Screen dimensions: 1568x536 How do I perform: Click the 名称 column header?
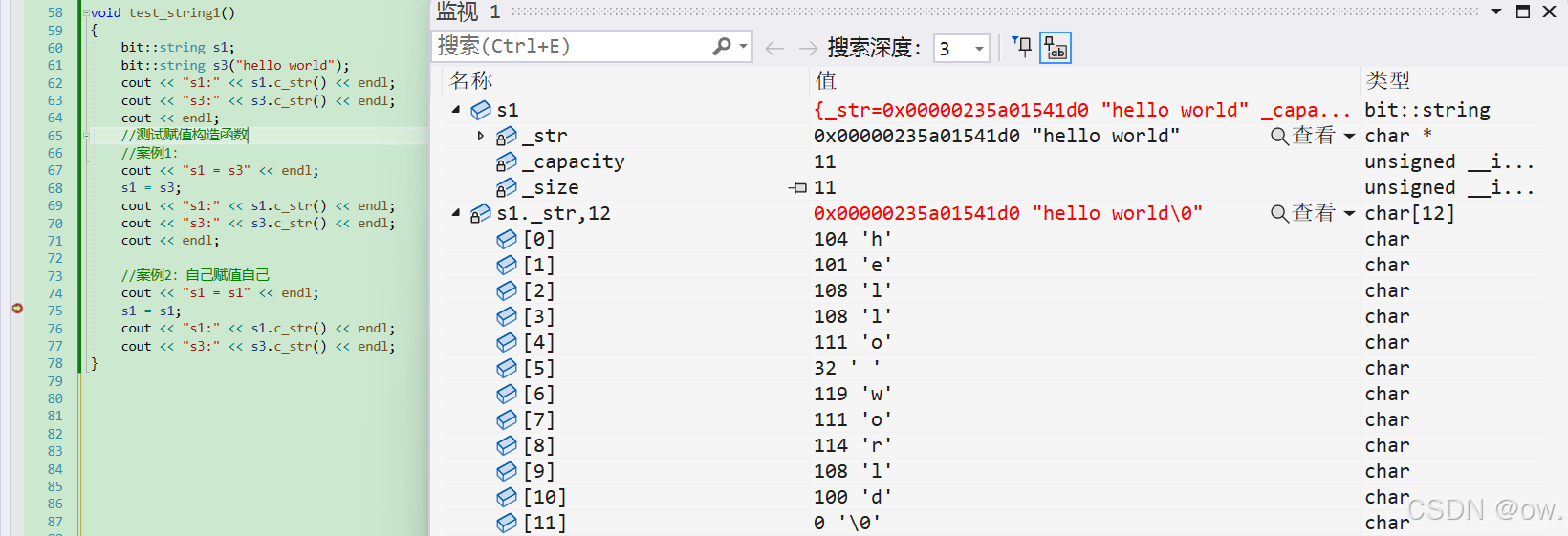point(471,80)
